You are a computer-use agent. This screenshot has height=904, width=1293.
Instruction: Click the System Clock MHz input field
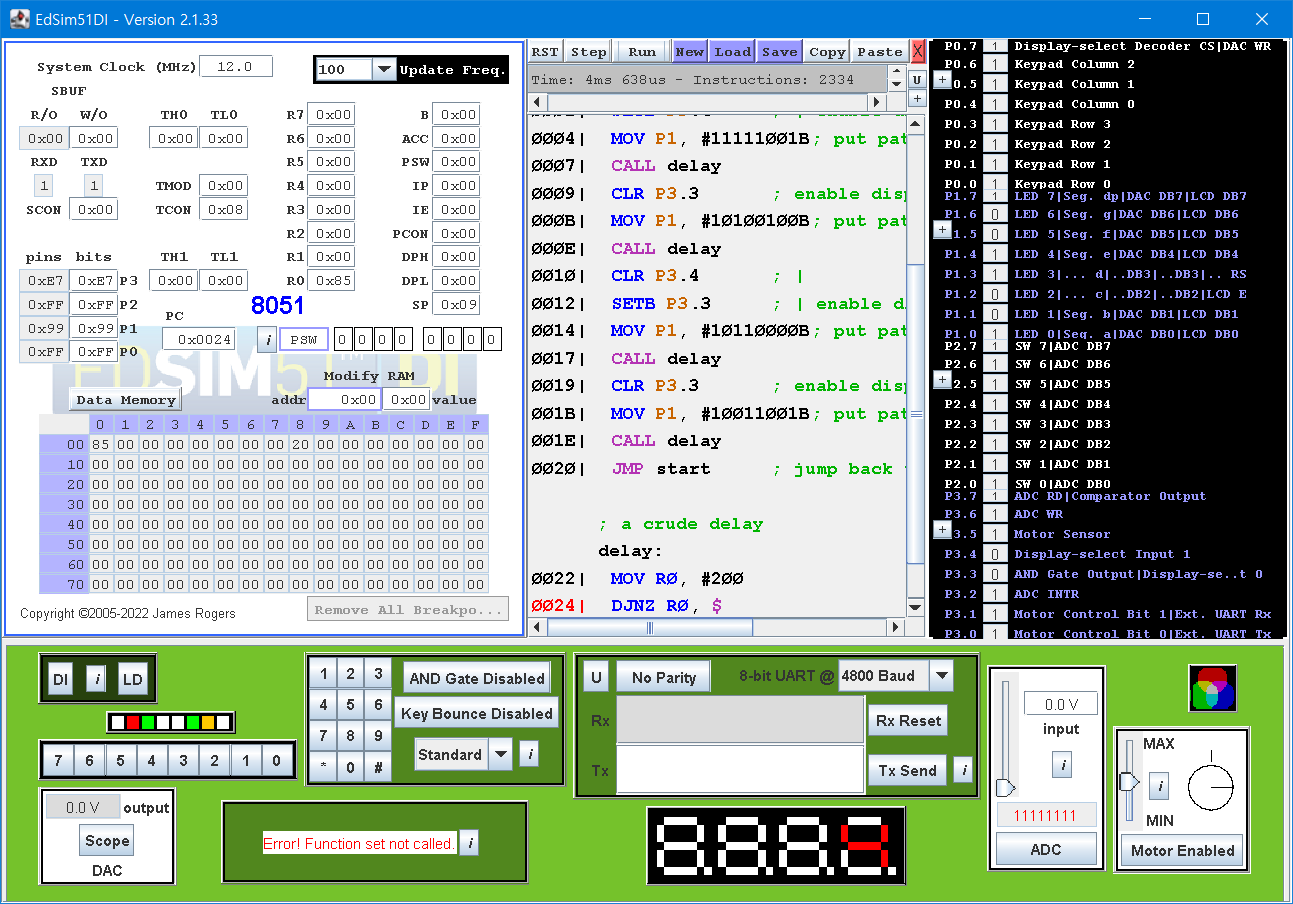click(x=236, y=67)
